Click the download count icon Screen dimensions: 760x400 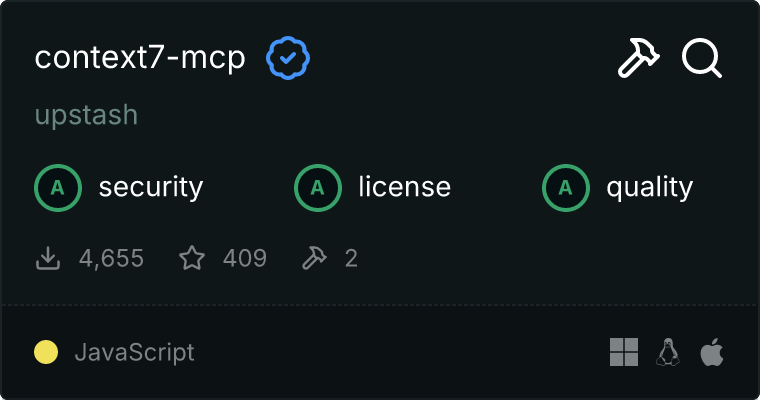pyautogui.click(x=48, y=258)
